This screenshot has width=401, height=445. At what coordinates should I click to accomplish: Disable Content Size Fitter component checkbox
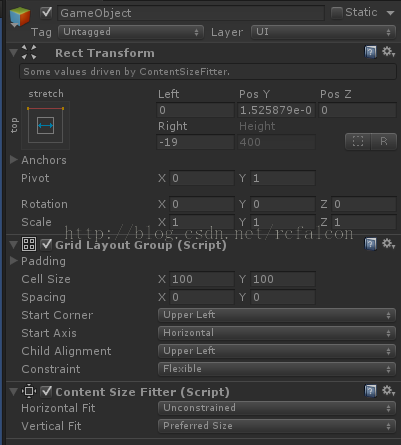(x=46, y=392)
